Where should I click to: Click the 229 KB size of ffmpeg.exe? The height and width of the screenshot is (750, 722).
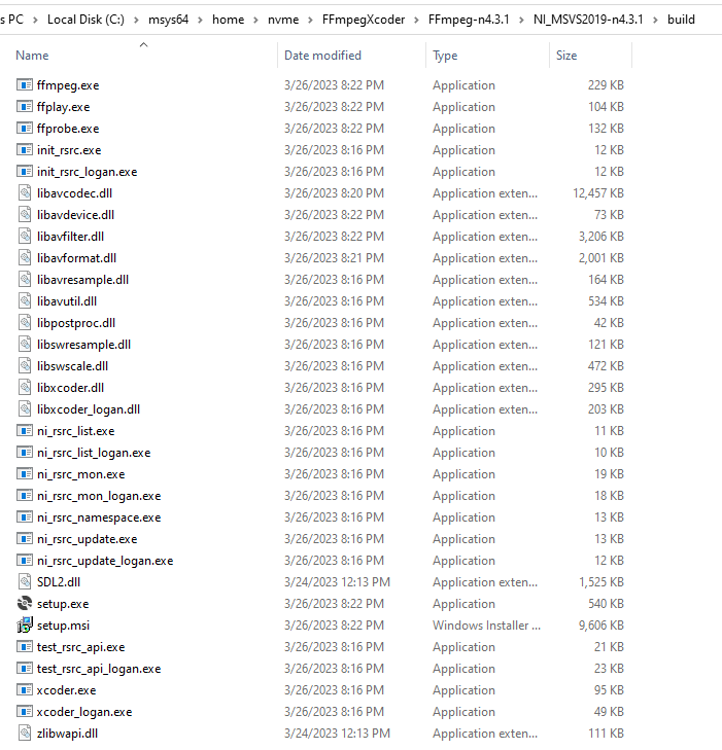pos(606,85)
